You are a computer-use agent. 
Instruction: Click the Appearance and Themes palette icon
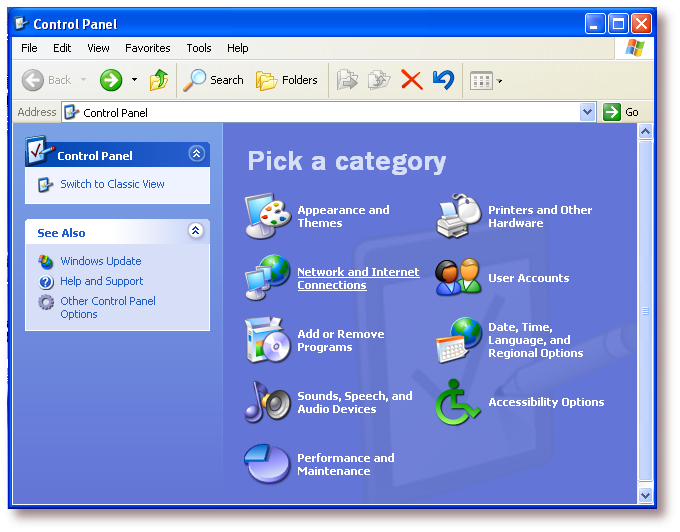[x=267, y=216]
